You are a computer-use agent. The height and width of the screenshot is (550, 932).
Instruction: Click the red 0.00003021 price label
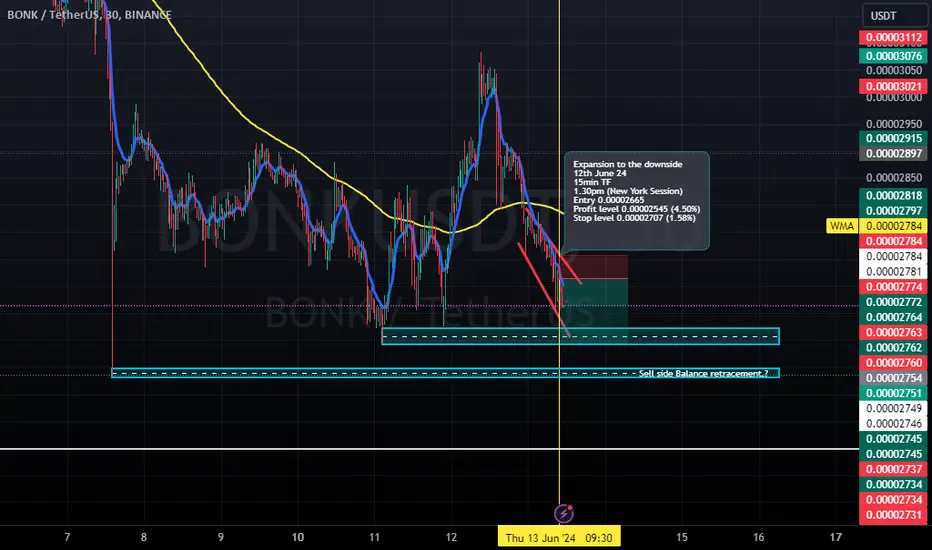893,87
